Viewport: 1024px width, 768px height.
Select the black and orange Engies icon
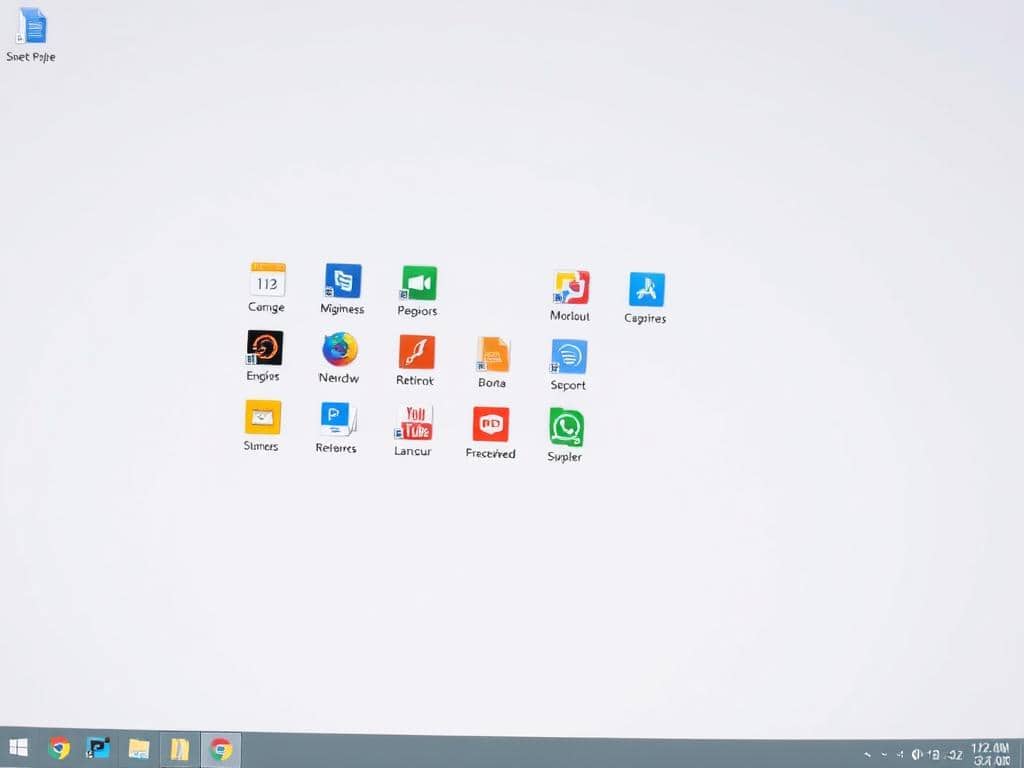click(264, 347)
